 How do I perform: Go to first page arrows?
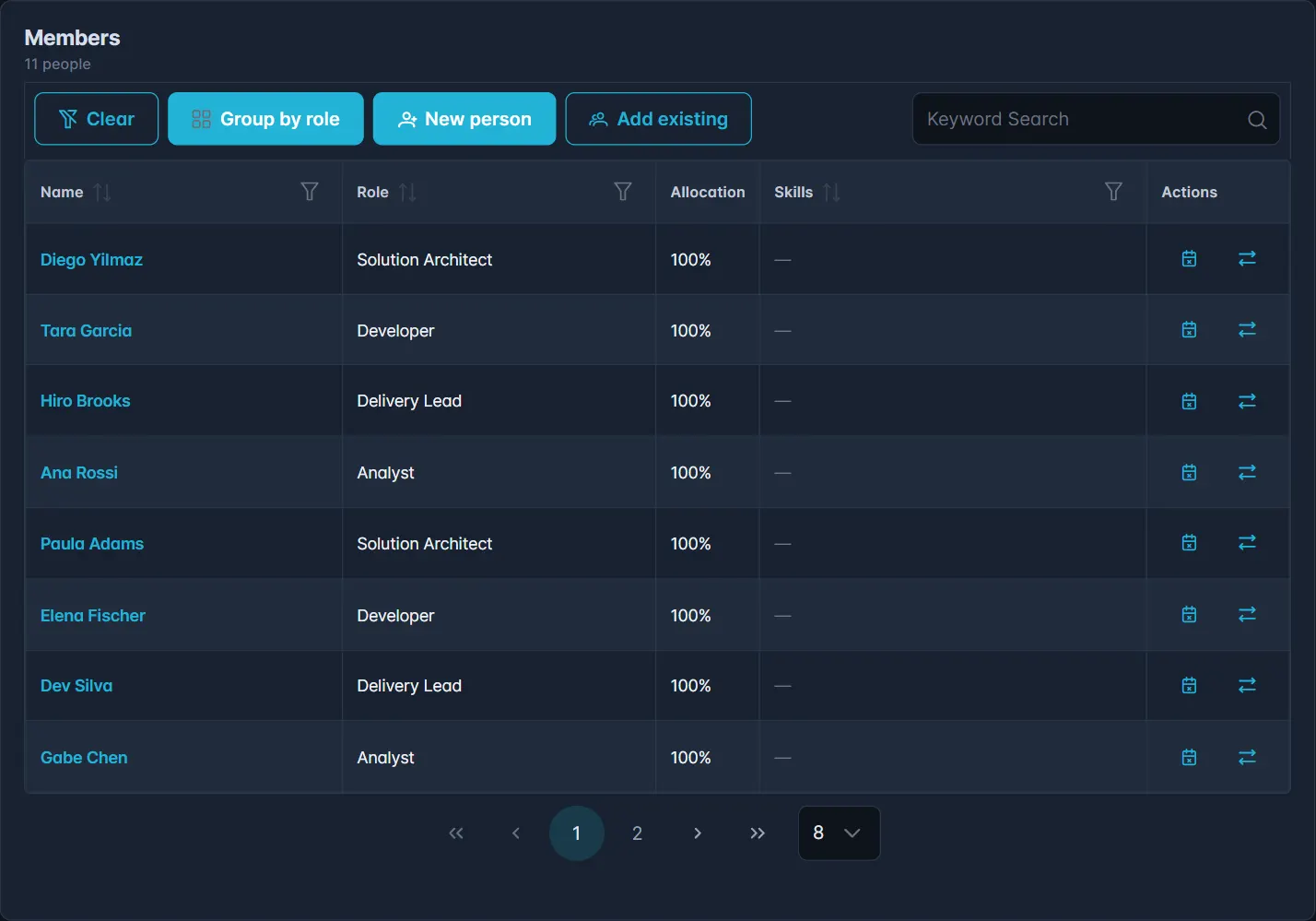click(456, 833)
